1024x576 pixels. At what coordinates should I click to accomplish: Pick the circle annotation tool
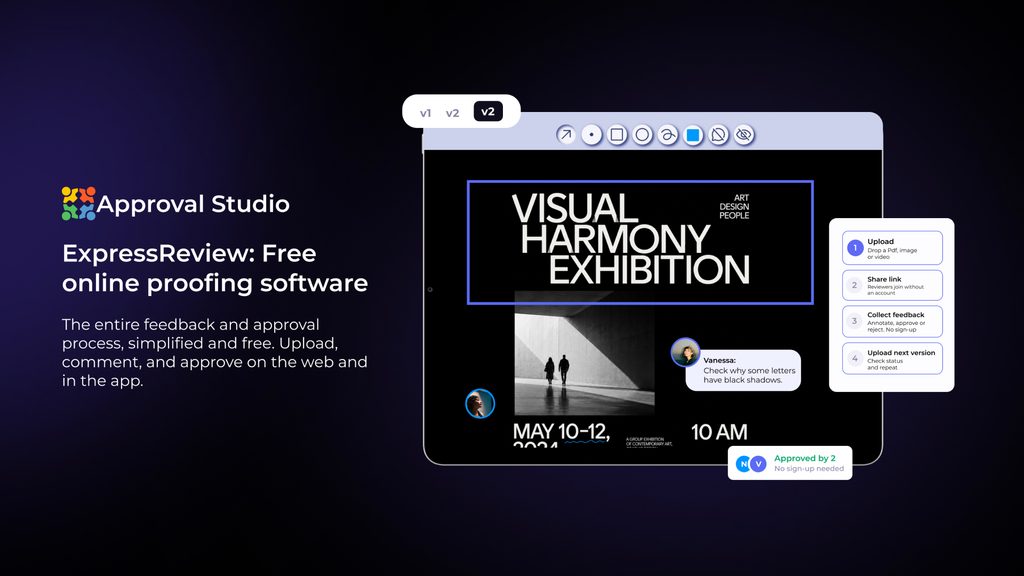point(642,135)
